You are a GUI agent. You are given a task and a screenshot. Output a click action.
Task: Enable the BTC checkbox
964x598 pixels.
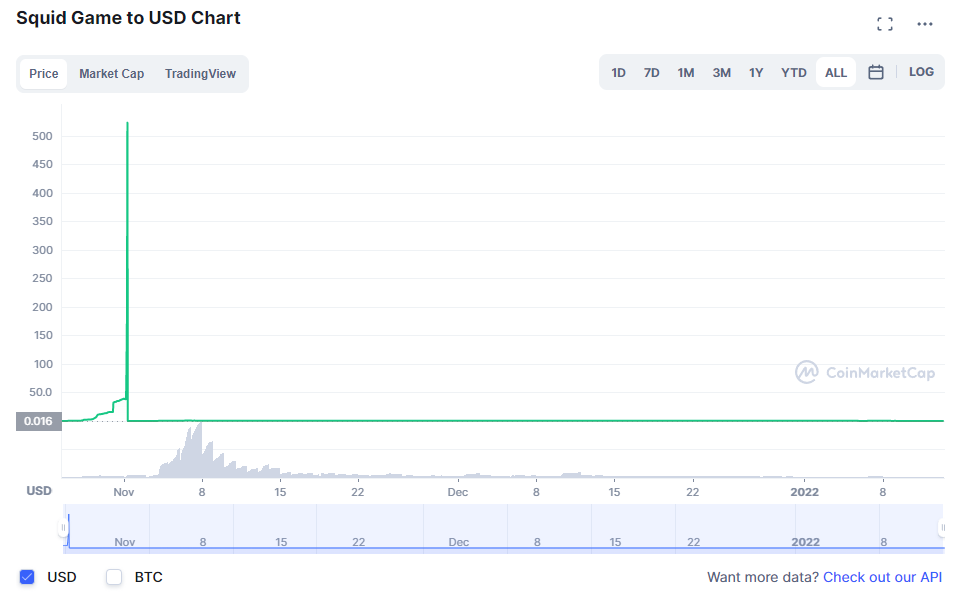pyautogui.click(x=114, y=577)
